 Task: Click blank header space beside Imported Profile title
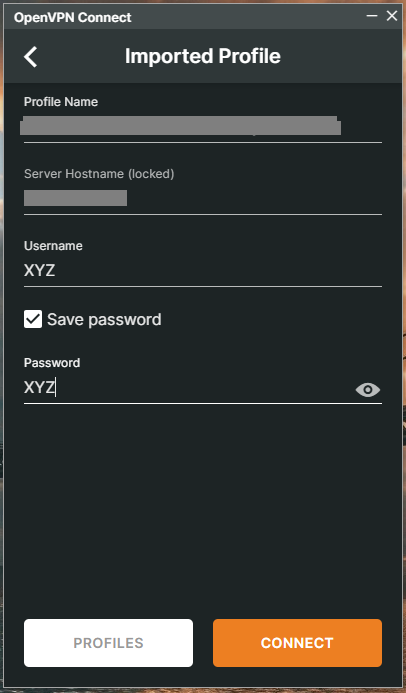pos(340,57)
